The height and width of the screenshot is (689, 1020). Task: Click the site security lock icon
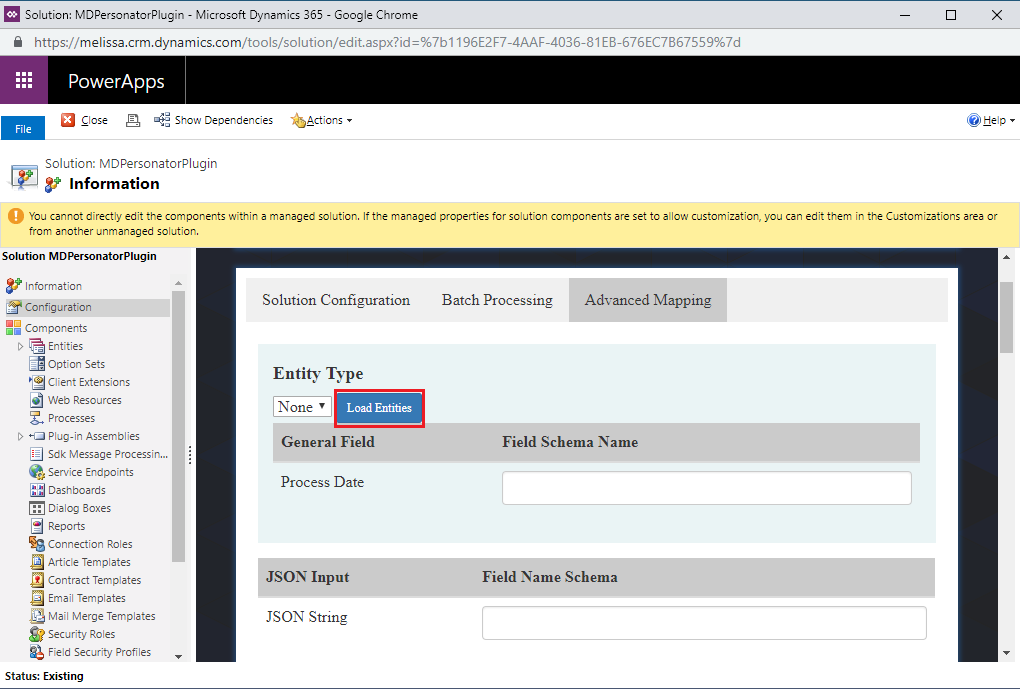(18, 42)
